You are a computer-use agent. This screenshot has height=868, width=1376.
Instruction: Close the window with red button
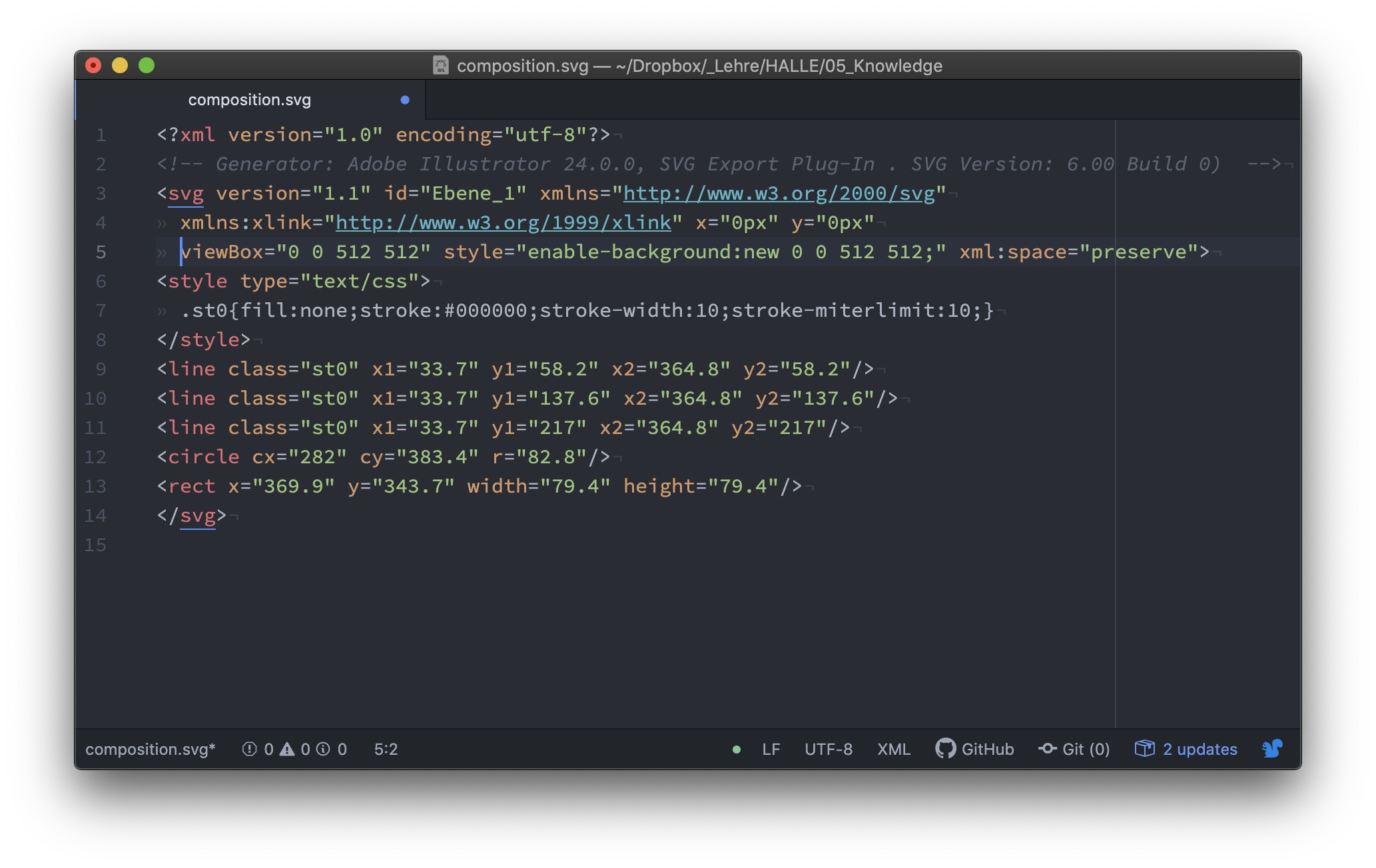93,65
